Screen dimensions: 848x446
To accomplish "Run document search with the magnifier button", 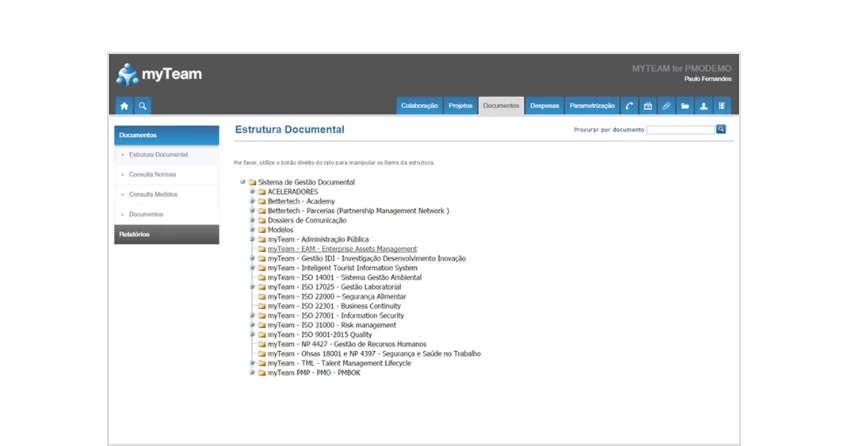I will pos(721,129).
